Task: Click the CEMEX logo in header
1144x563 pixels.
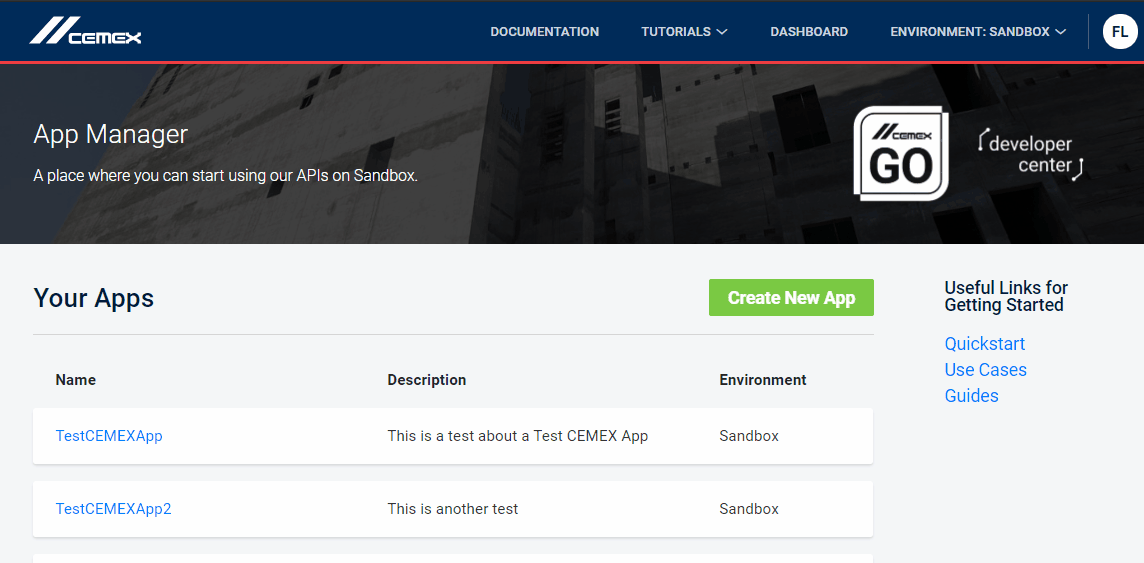Action: (x=85, y=31)
